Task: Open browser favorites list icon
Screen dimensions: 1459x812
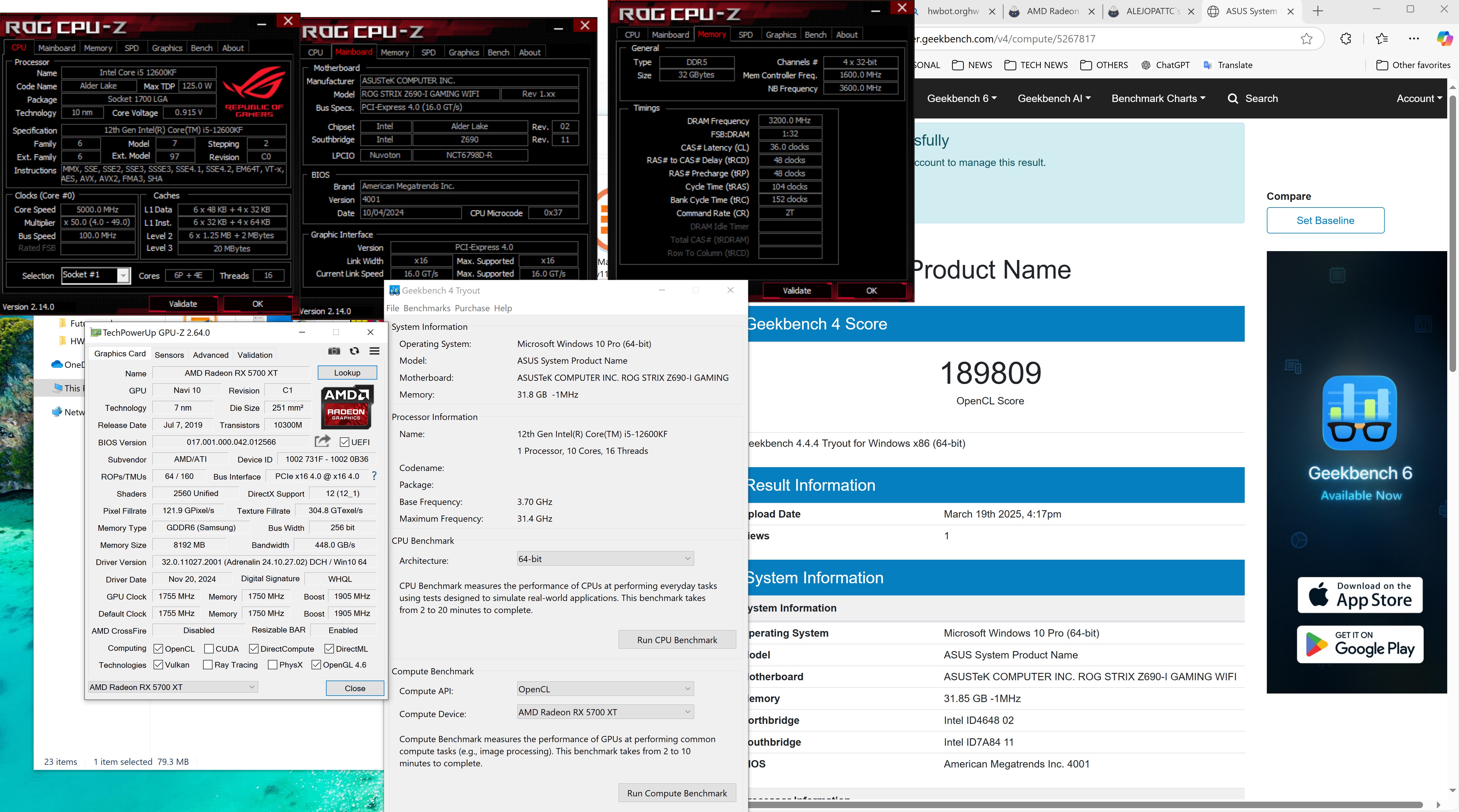Action: 1381,39
